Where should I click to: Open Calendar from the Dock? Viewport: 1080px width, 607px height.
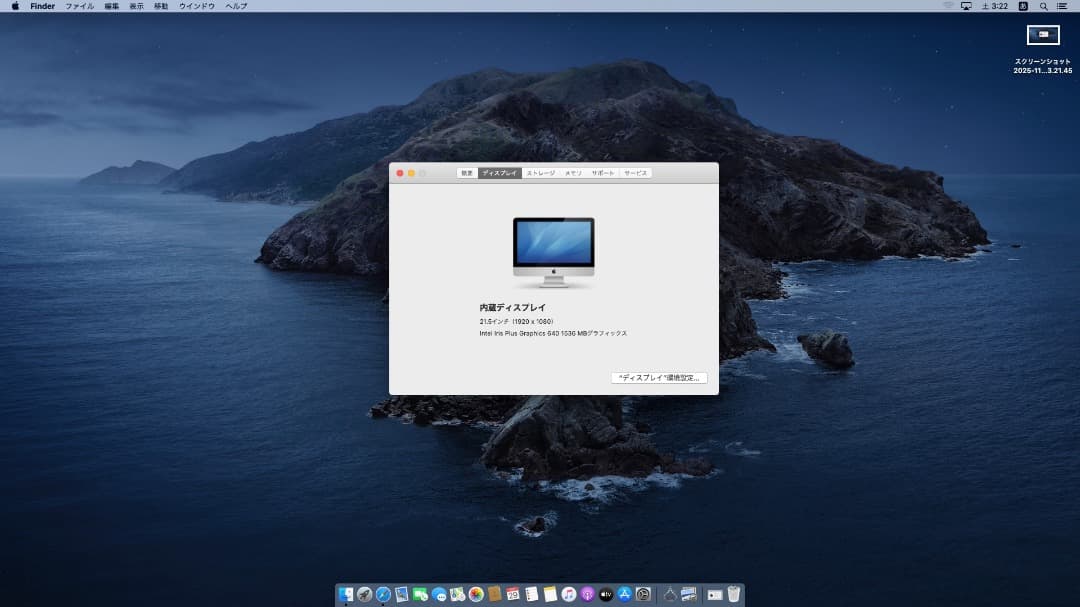pyautogui.click(x=512, y=594)
